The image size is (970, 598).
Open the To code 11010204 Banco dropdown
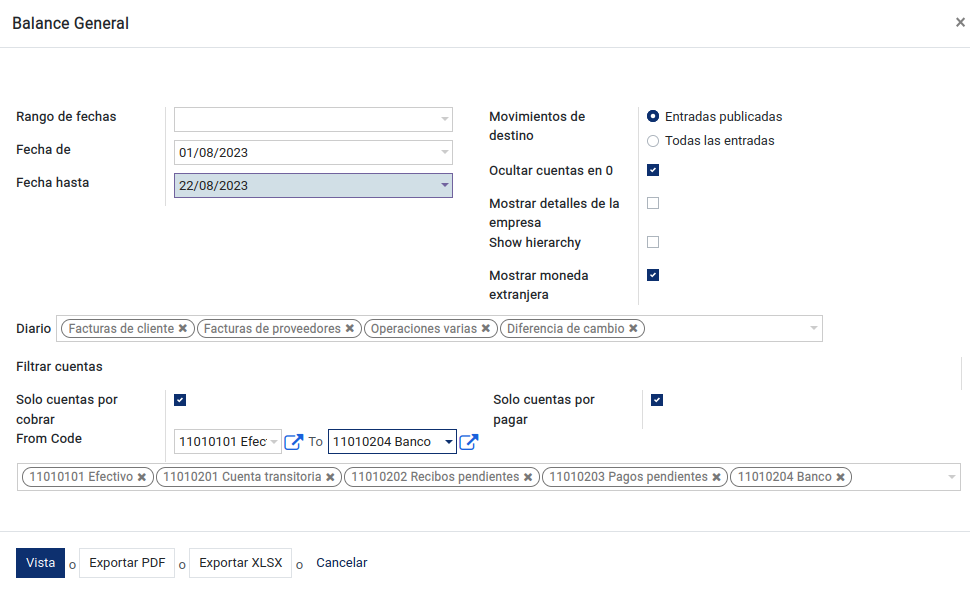(392, 442)
